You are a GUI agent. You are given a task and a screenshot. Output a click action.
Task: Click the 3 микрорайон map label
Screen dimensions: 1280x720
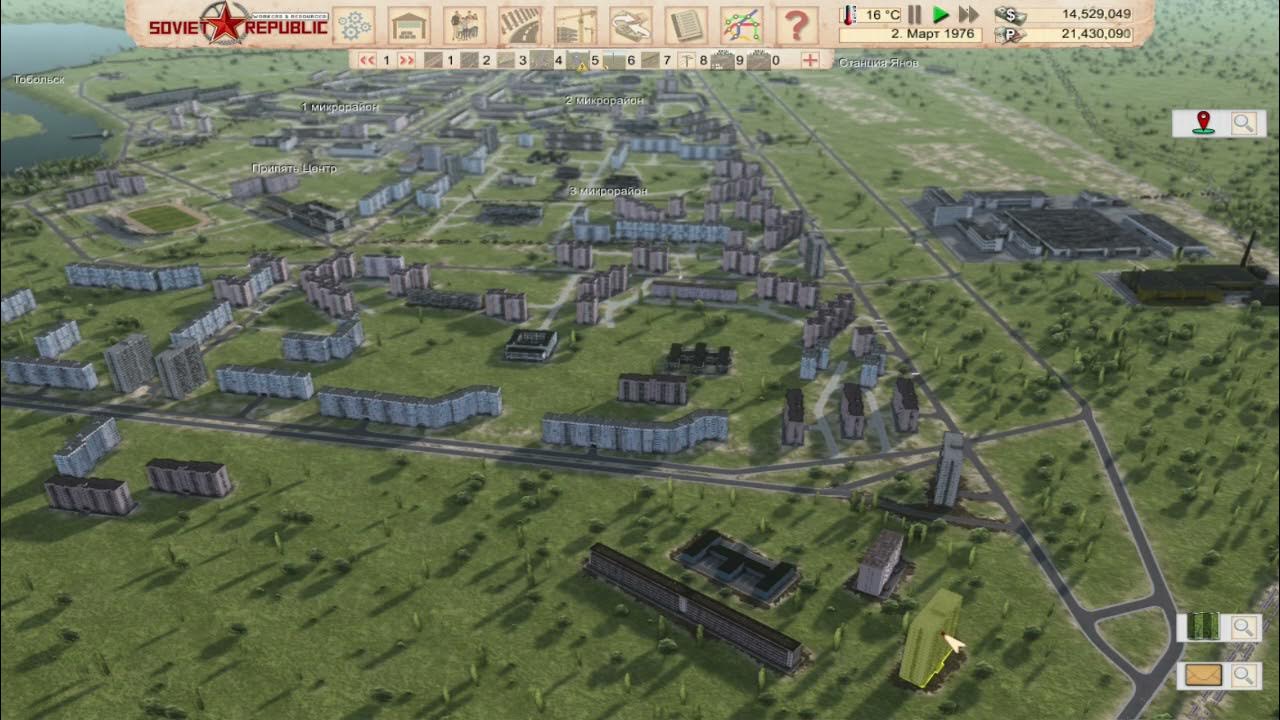pos(608,191)
